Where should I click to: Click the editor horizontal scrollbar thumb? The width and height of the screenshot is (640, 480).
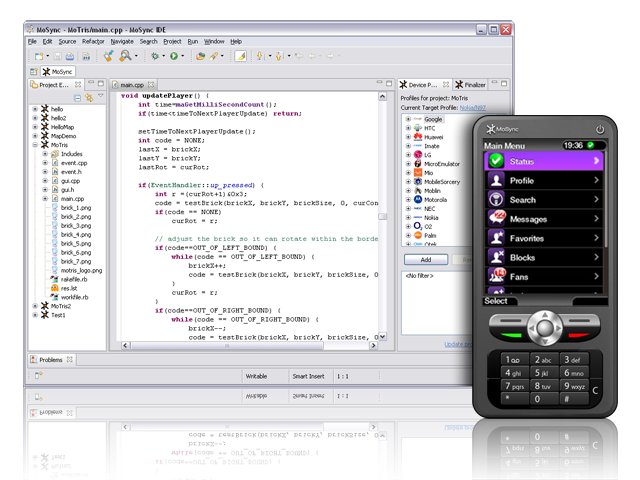coord(227,345)
